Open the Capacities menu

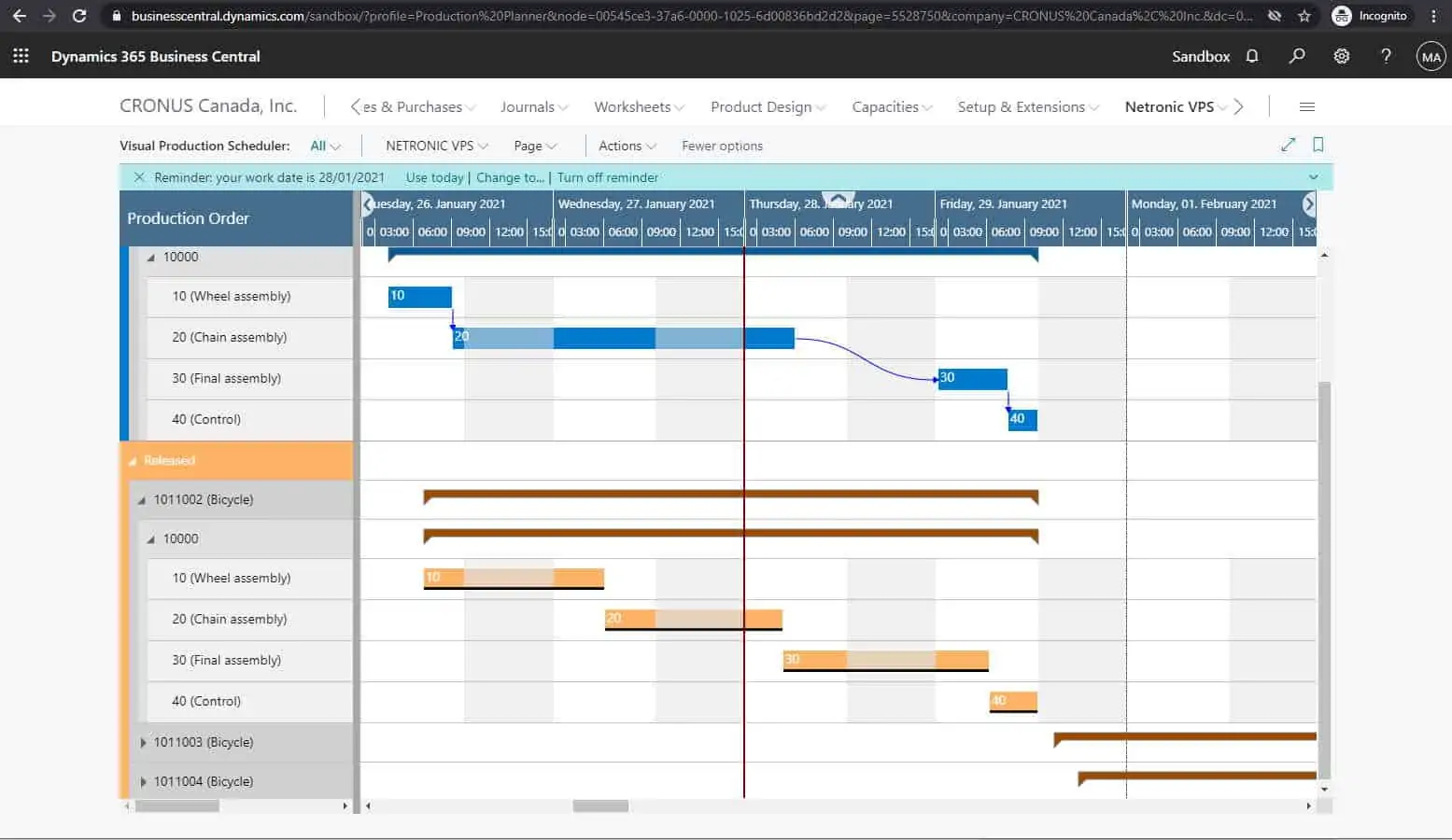coord(892,106)
